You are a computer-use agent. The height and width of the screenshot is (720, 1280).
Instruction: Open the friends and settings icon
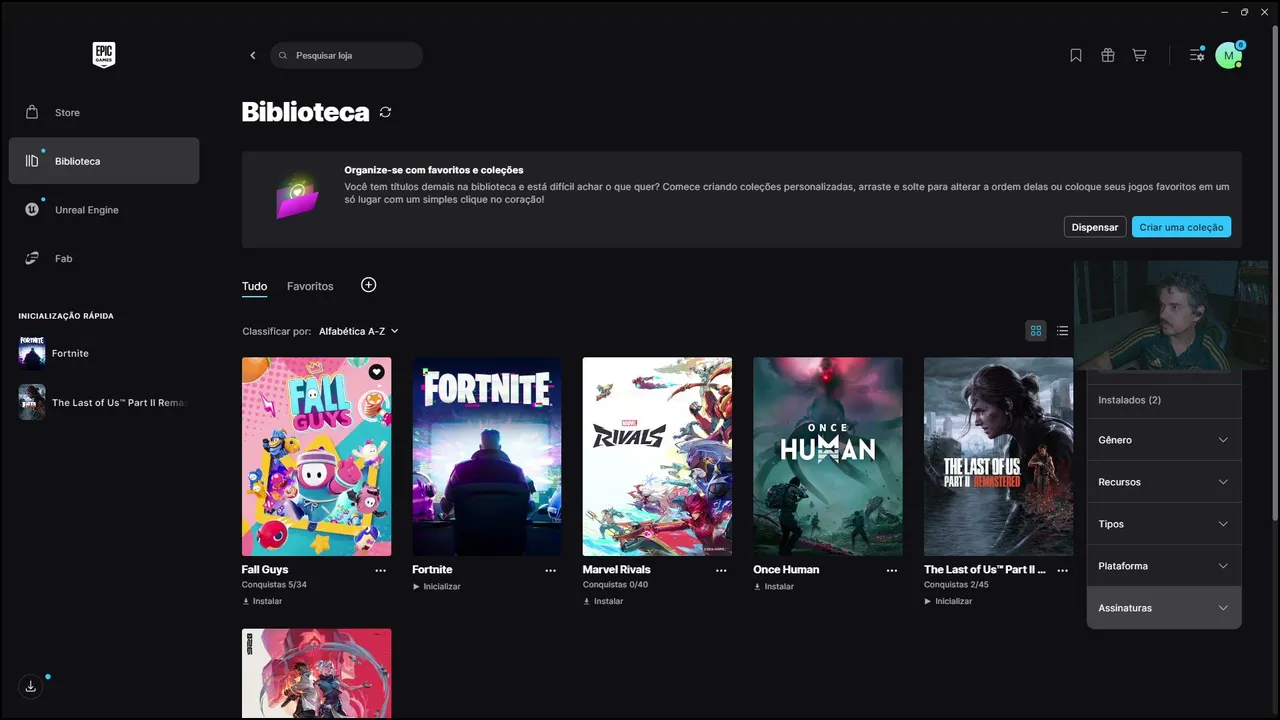1197,55
